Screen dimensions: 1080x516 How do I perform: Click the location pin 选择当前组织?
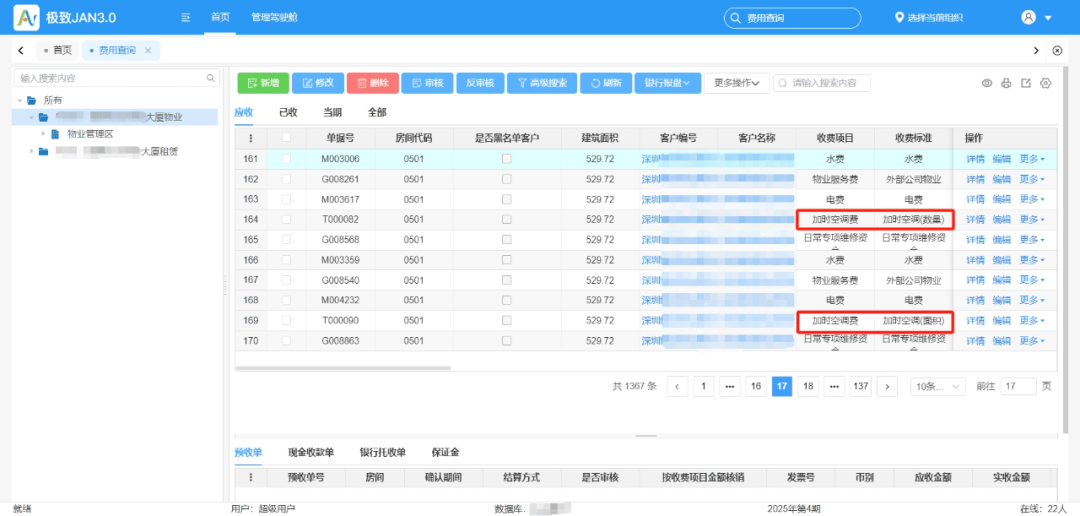click(x=928, y=18)
